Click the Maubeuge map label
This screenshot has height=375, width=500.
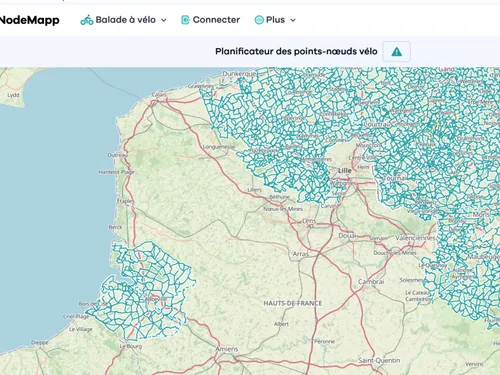coord(483,257)
